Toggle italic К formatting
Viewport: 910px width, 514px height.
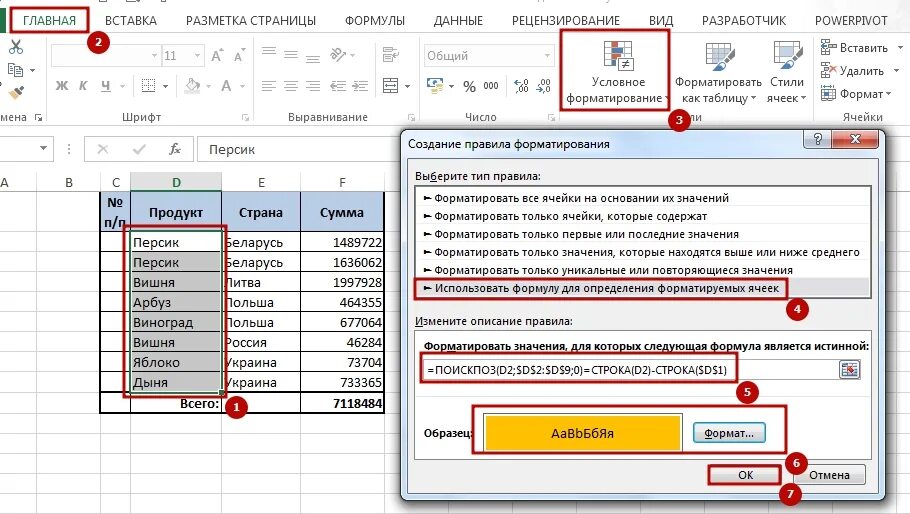[83, 86]
